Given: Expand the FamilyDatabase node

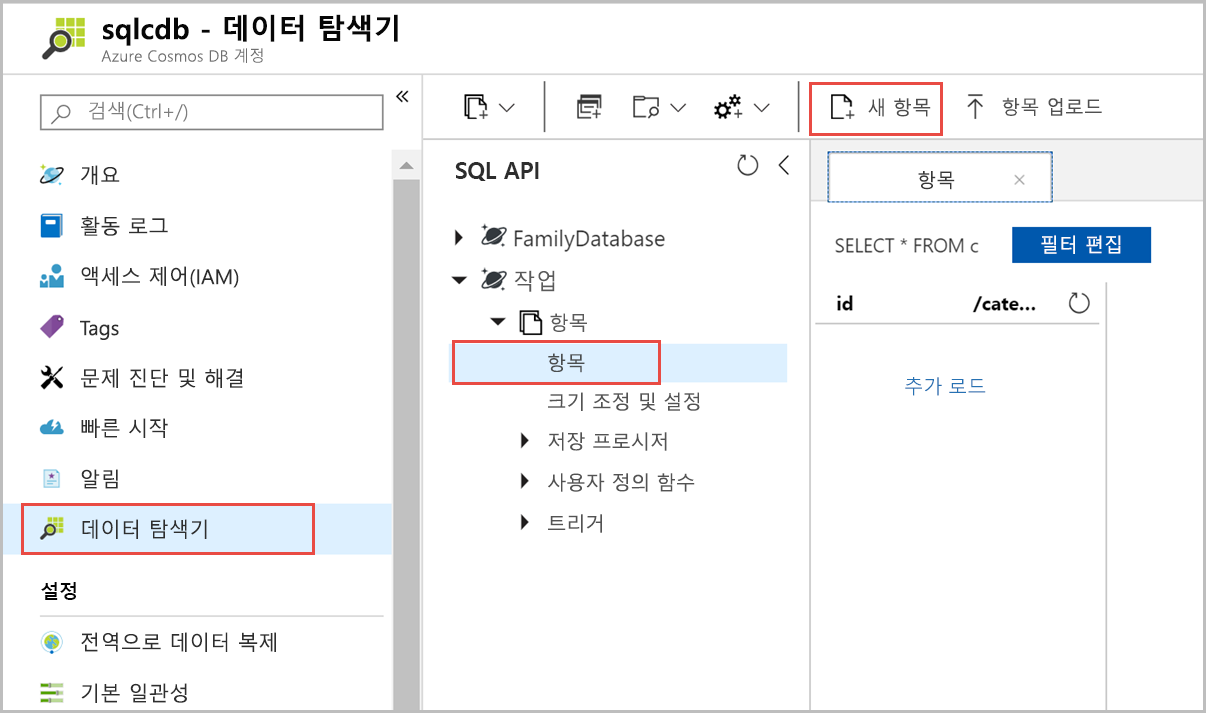Looking at the screenshot, I should pos(459,238).
